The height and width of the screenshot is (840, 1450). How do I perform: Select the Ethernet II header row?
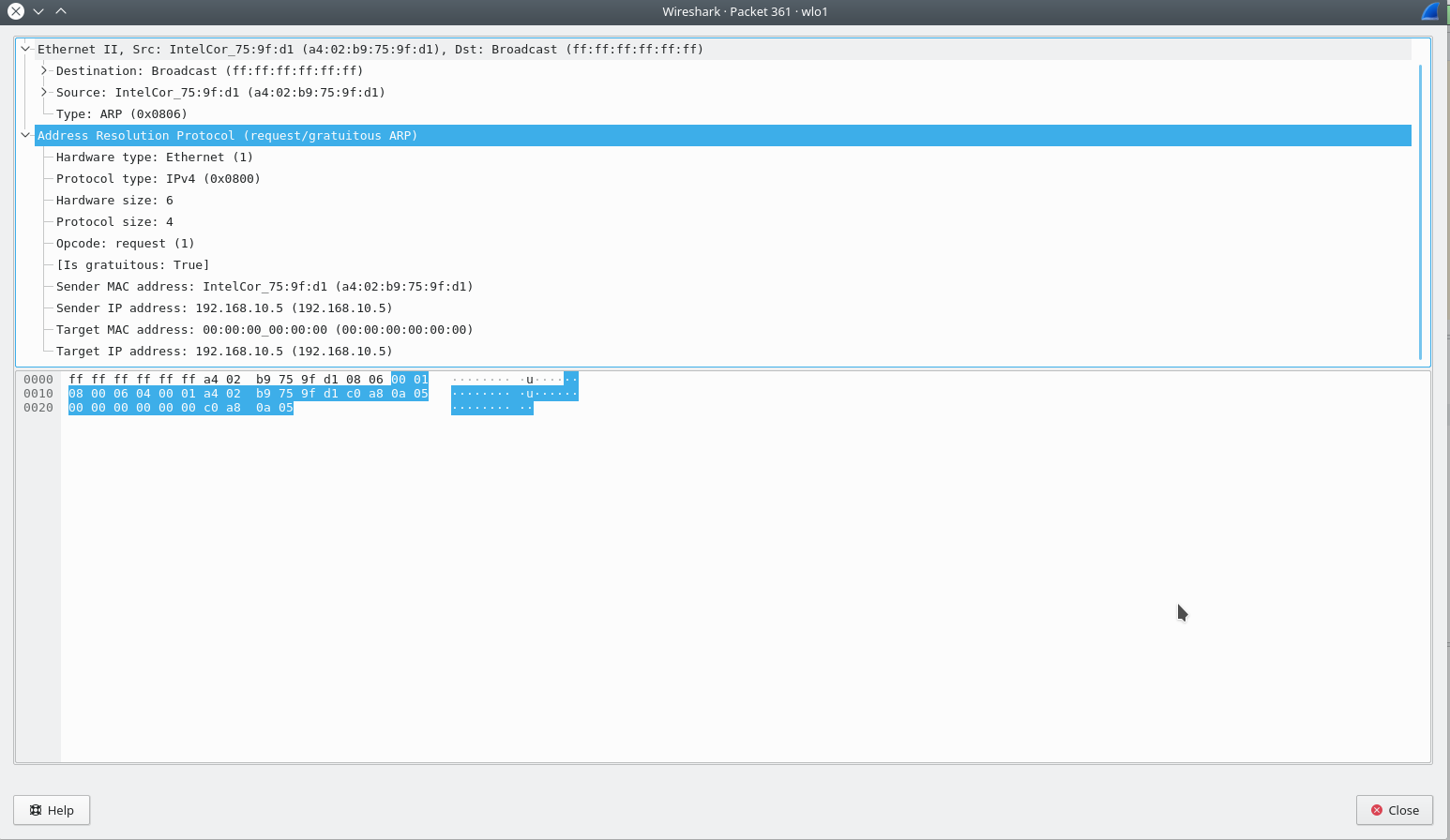coord(723,49)
